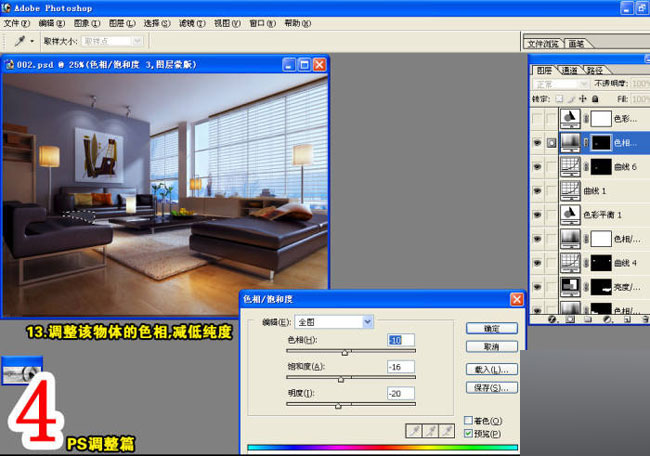Select the Eyedropper tool icon in options bar
The image size is (650, 456).
(x=19, y=41)
